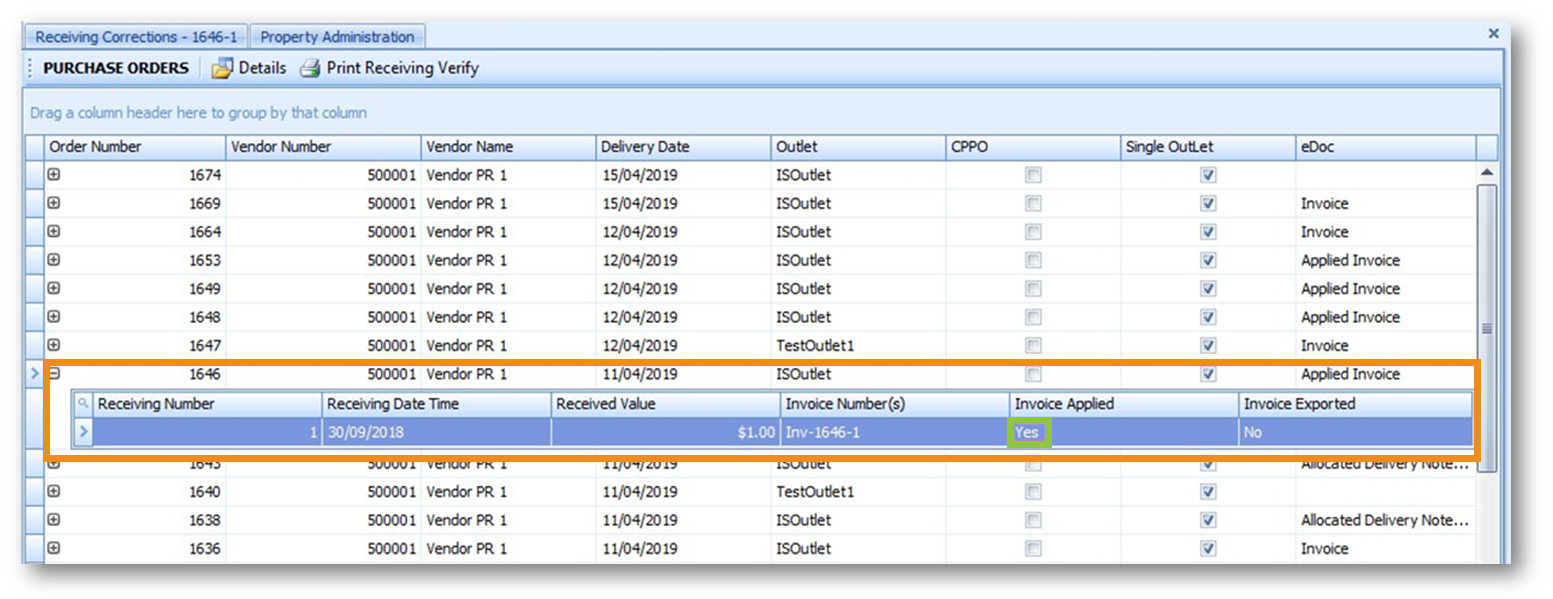1553x599 pixels.
Task: Toggle Single Outlet checkbox for order 1640
Action: pos(1208,492)
